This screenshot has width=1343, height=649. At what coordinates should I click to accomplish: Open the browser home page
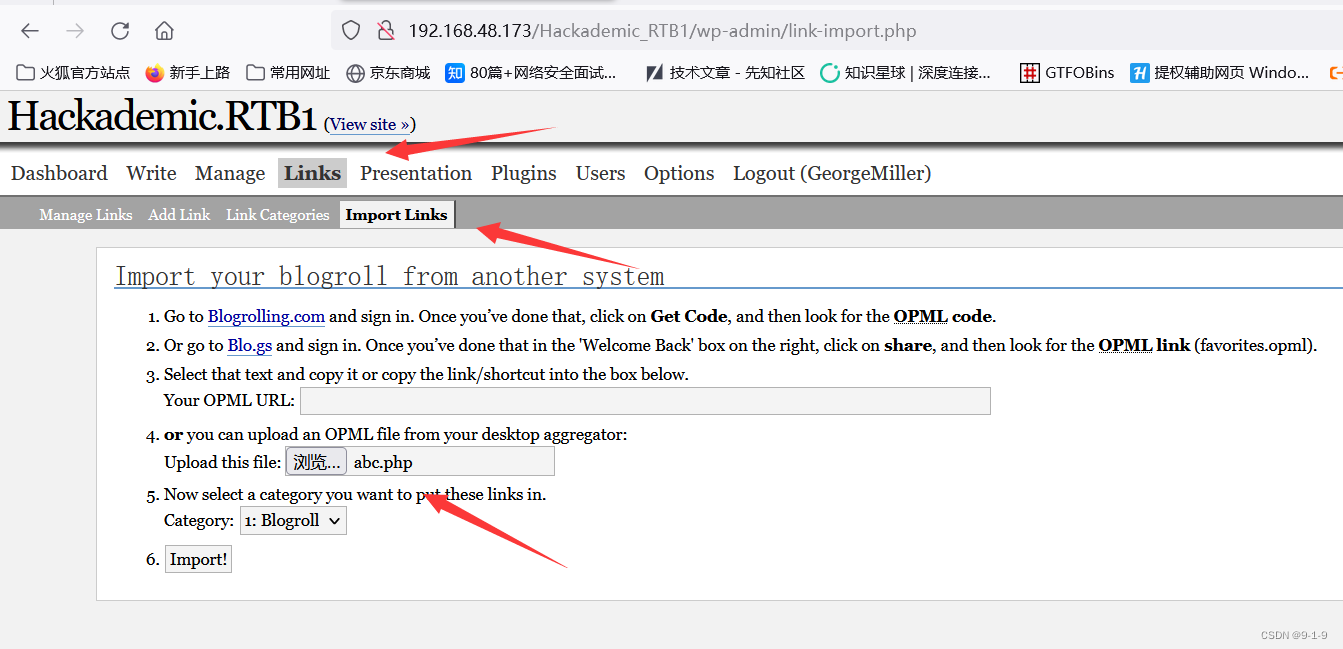click(x=164, y=31)
